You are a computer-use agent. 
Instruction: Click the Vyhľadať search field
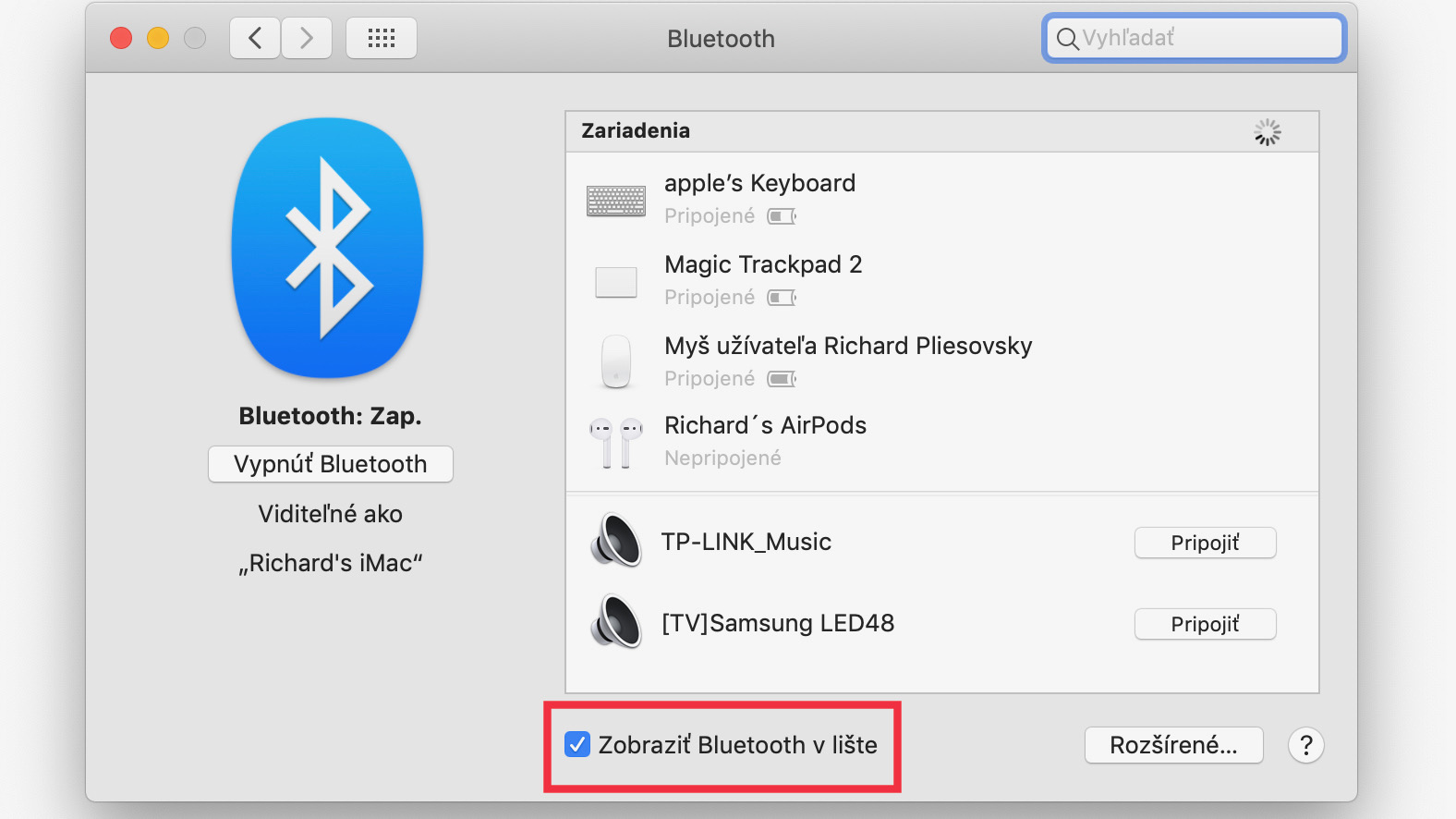(x=1194, y=38)
